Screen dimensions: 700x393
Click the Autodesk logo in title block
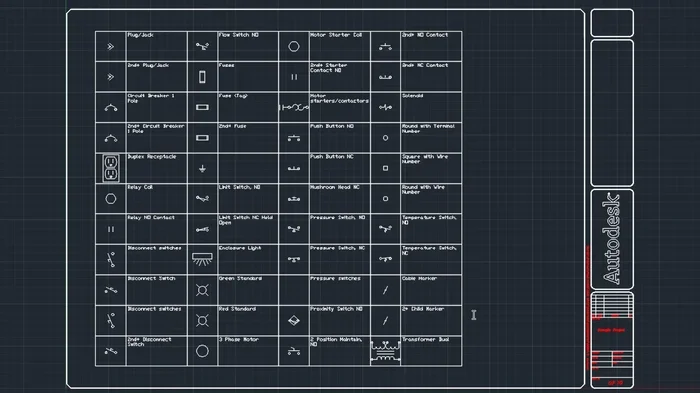(612, 239)
